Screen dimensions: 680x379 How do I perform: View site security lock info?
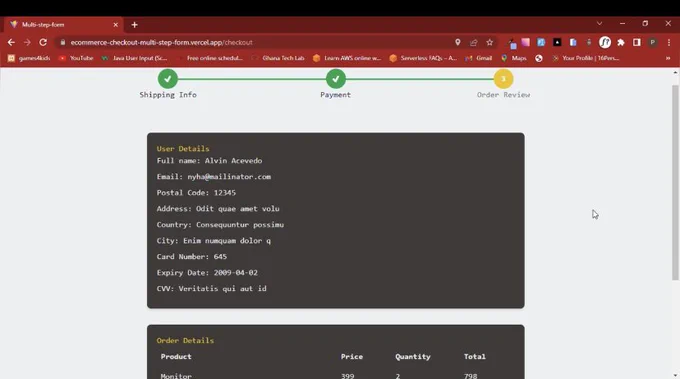[63, 42]
